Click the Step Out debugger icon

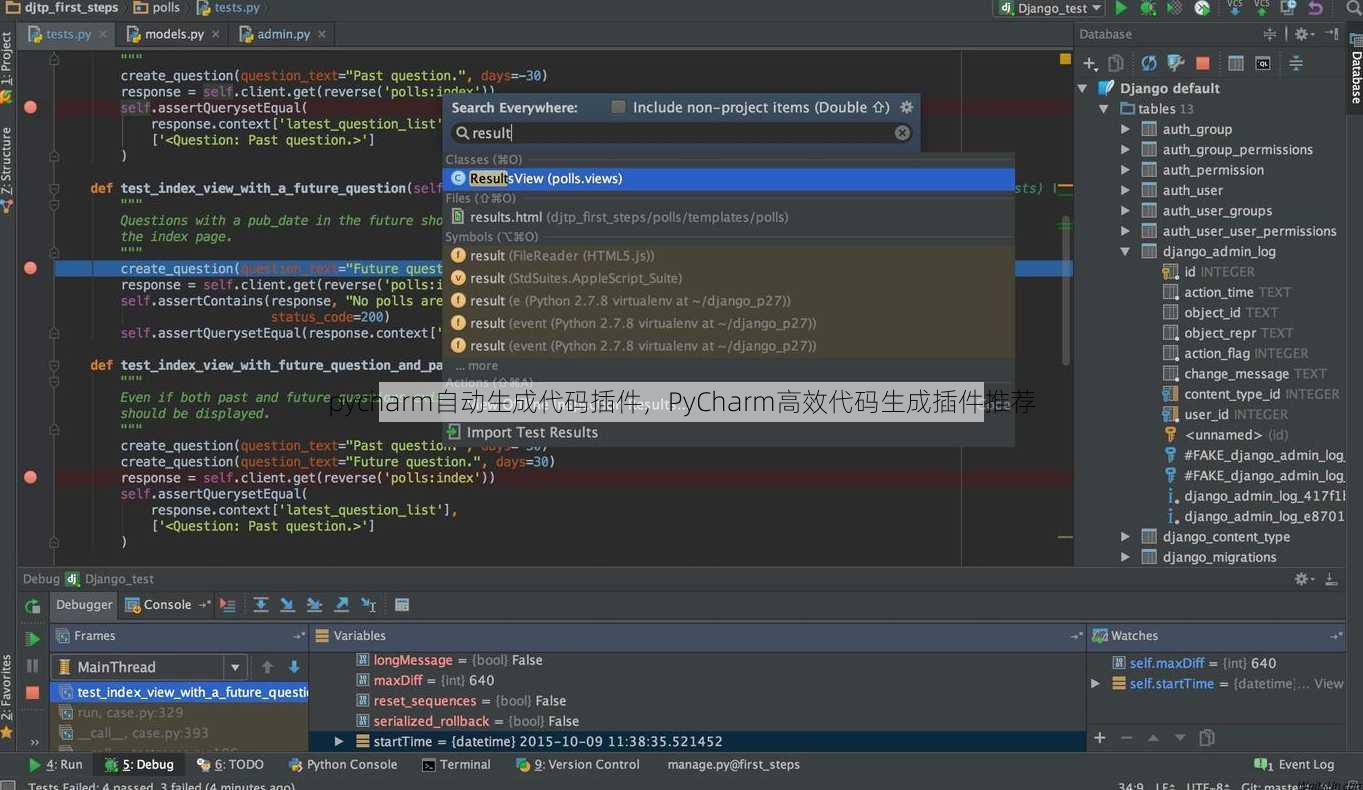coord(342,605)
